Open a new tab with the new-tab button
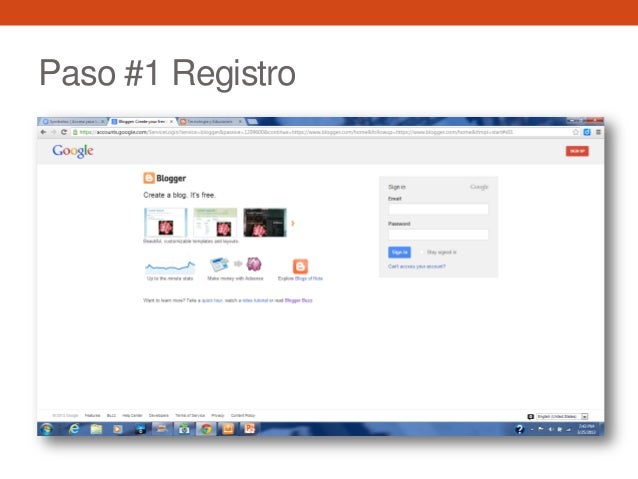 [x=252, y=122]
